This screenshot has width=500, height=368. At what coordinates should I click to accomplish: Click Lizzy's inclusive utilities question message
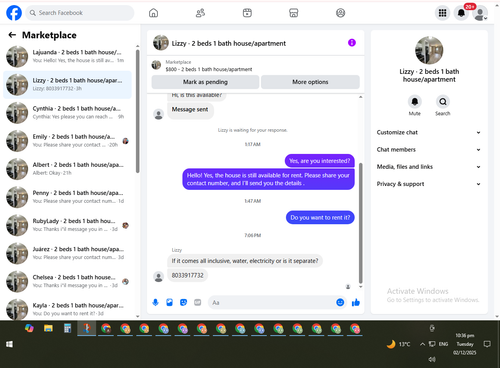[x=245, y=261]
